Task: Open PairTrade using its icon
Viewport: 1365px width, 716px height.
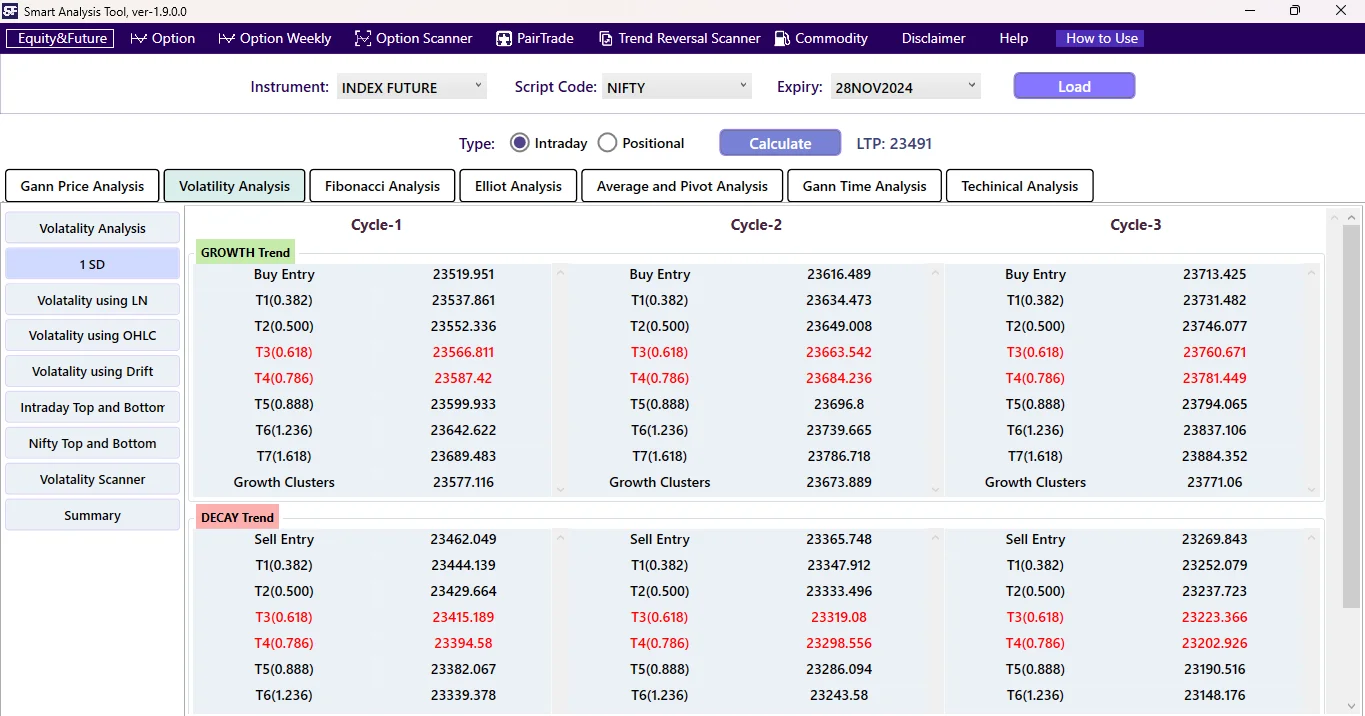Action: [502, 38]
